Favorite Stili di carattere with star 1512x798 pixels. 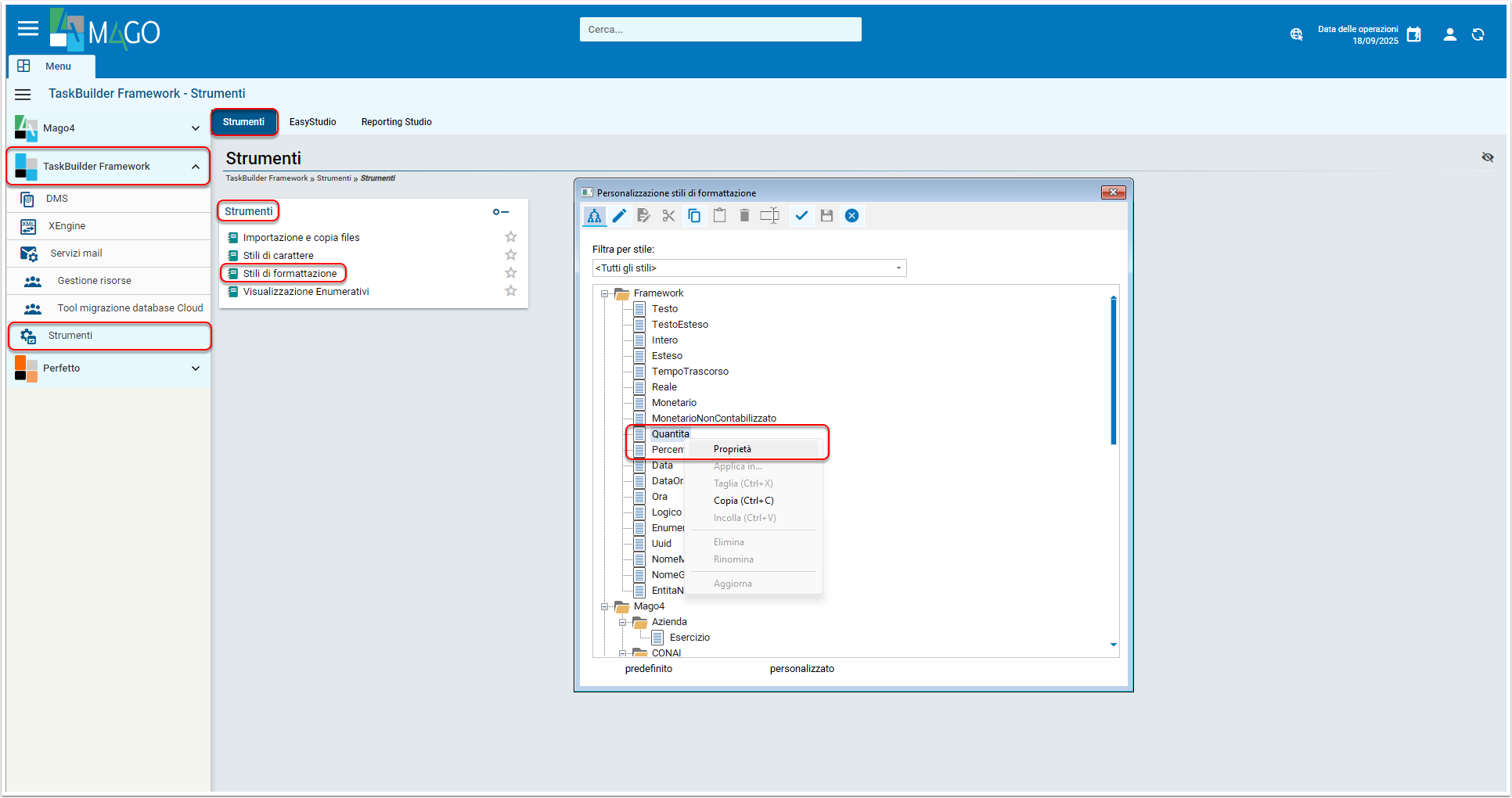511,255
